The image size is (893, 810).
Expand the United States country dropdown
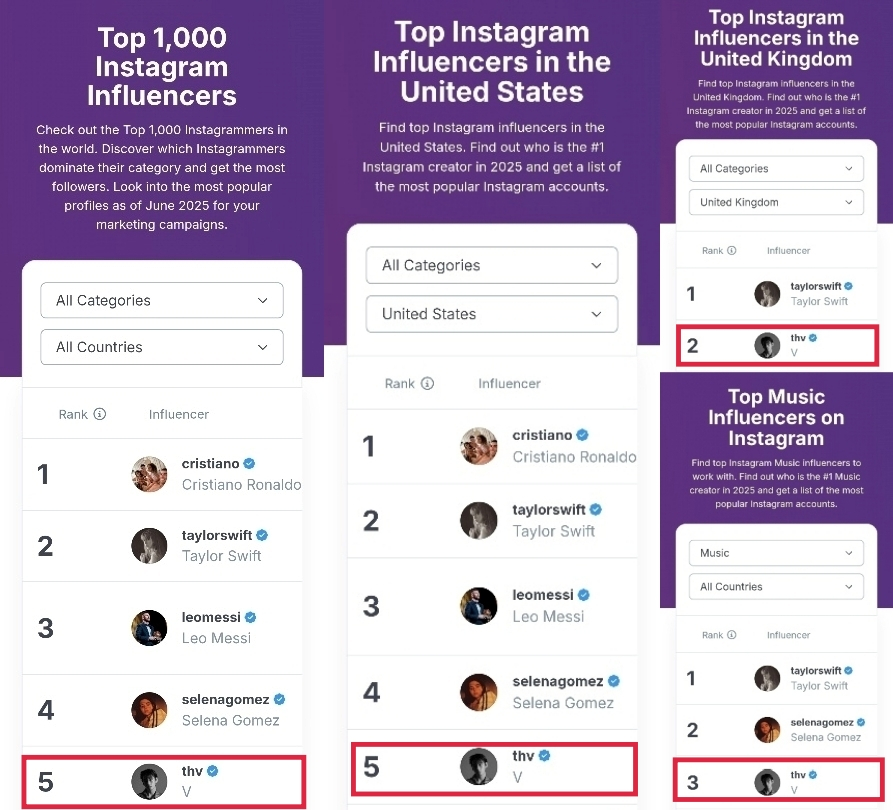(491, 314)
